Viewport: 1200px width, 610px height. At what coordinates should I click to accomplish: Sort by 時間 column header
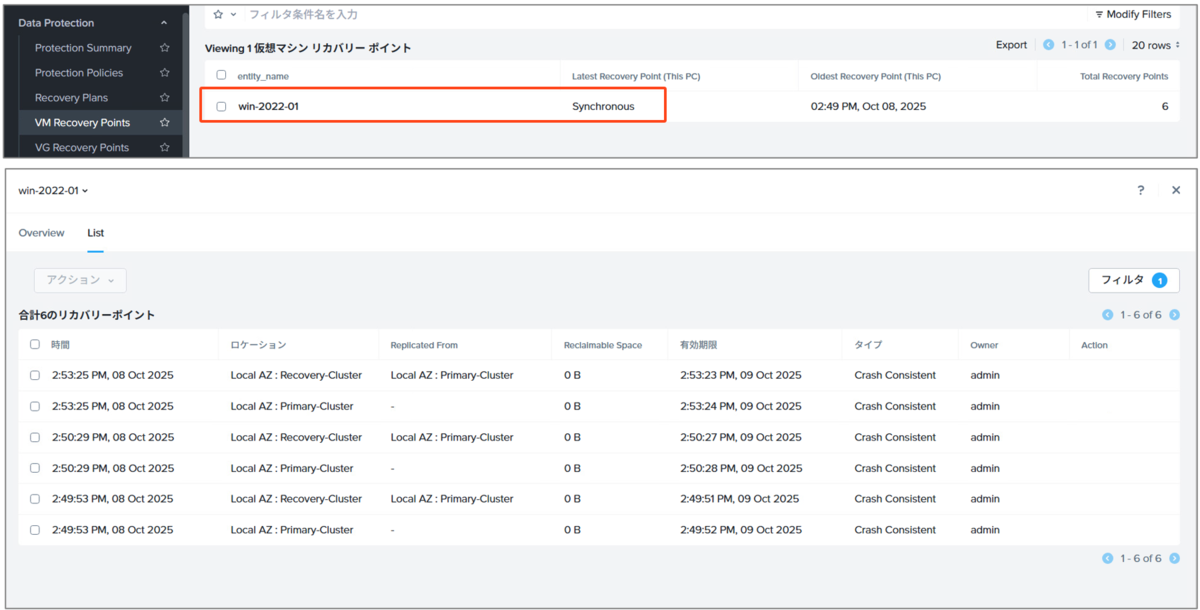tap(61, 345)
